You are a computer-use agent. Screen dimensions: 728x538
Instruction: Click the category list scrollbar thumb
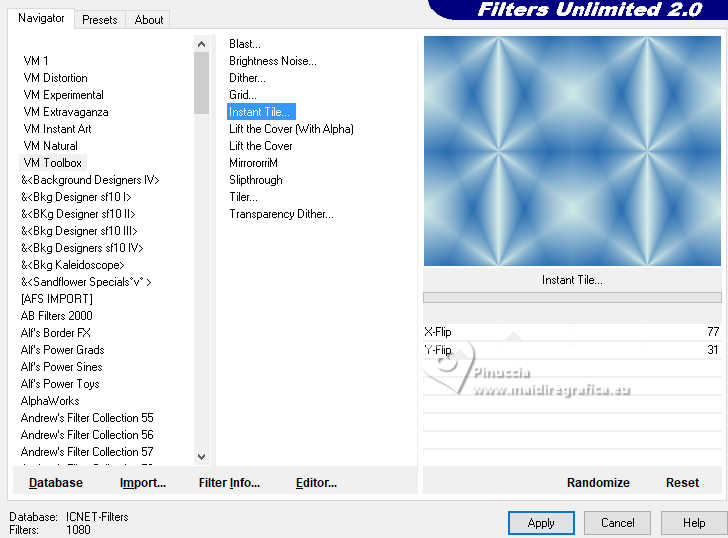[x=202, y=83]
